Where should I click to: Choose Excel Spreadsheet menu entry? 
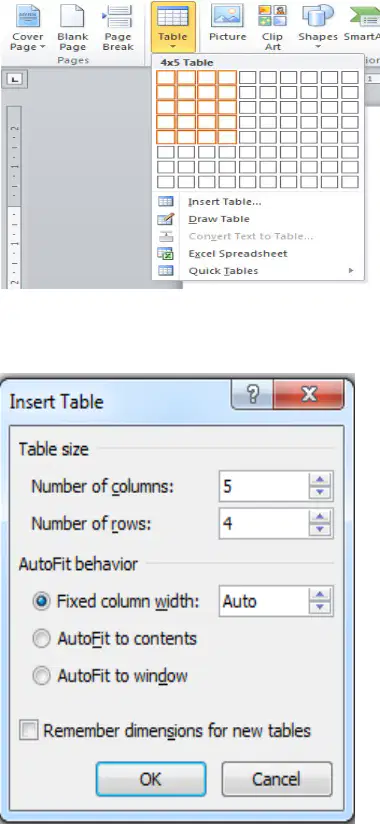238,253
